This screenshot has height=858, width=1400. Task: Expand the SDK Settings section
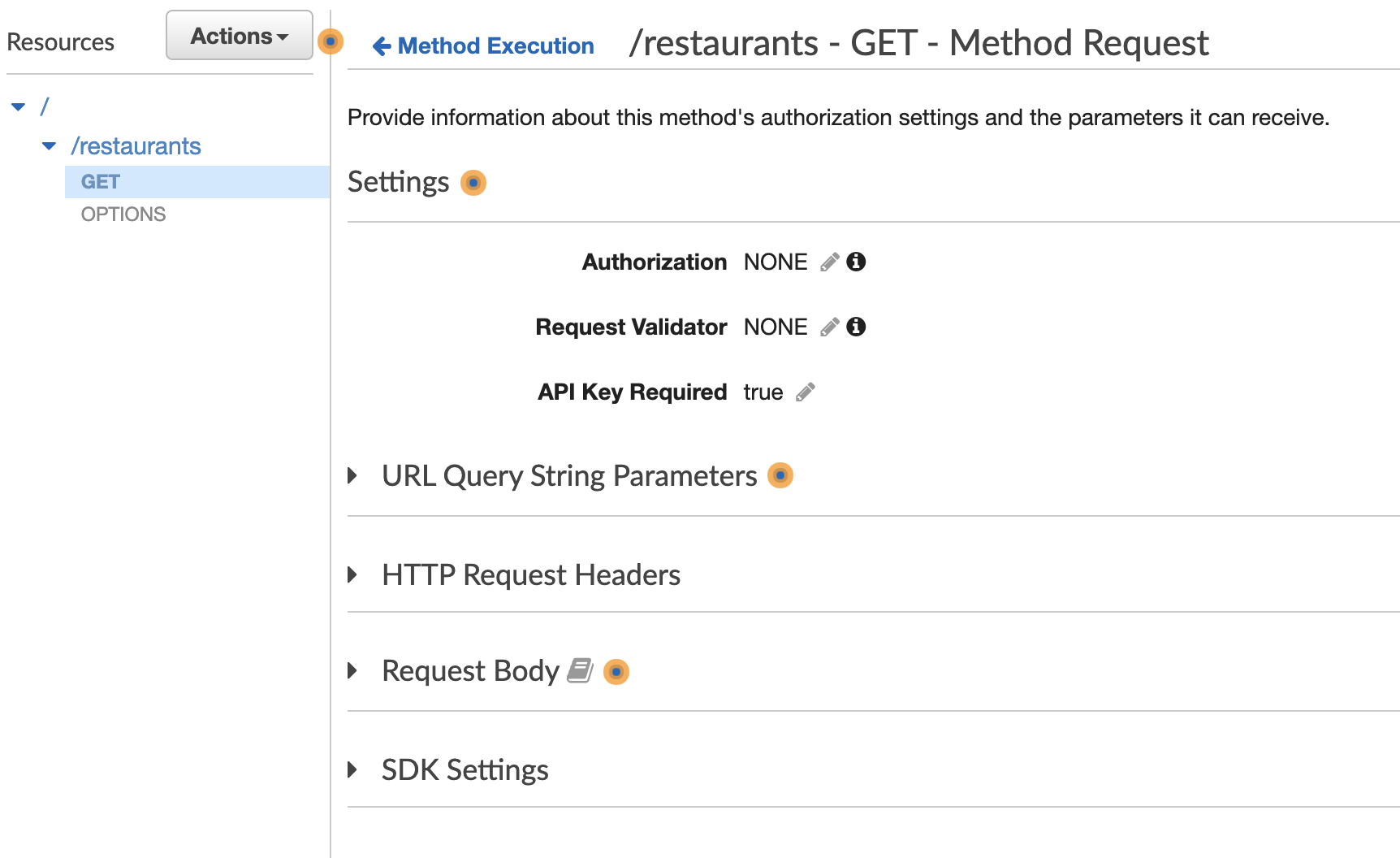(x=353, y=769)
